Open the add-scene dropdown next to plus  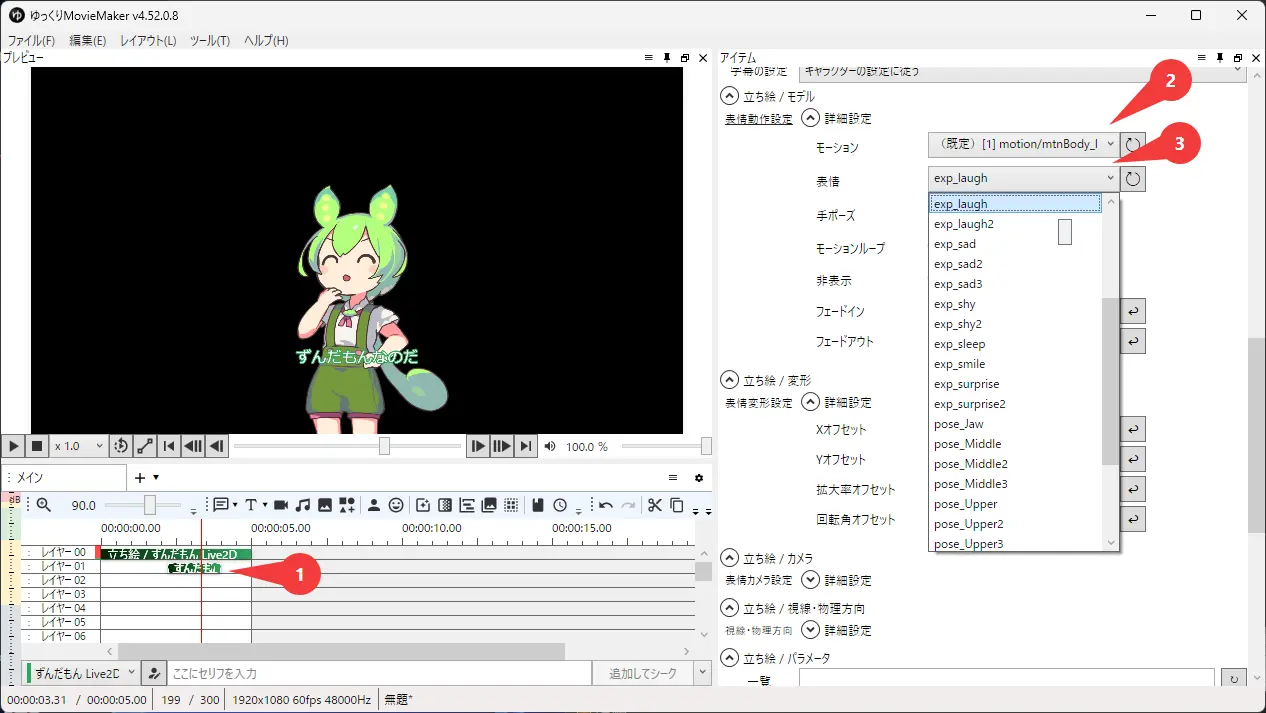coord(156,478)
